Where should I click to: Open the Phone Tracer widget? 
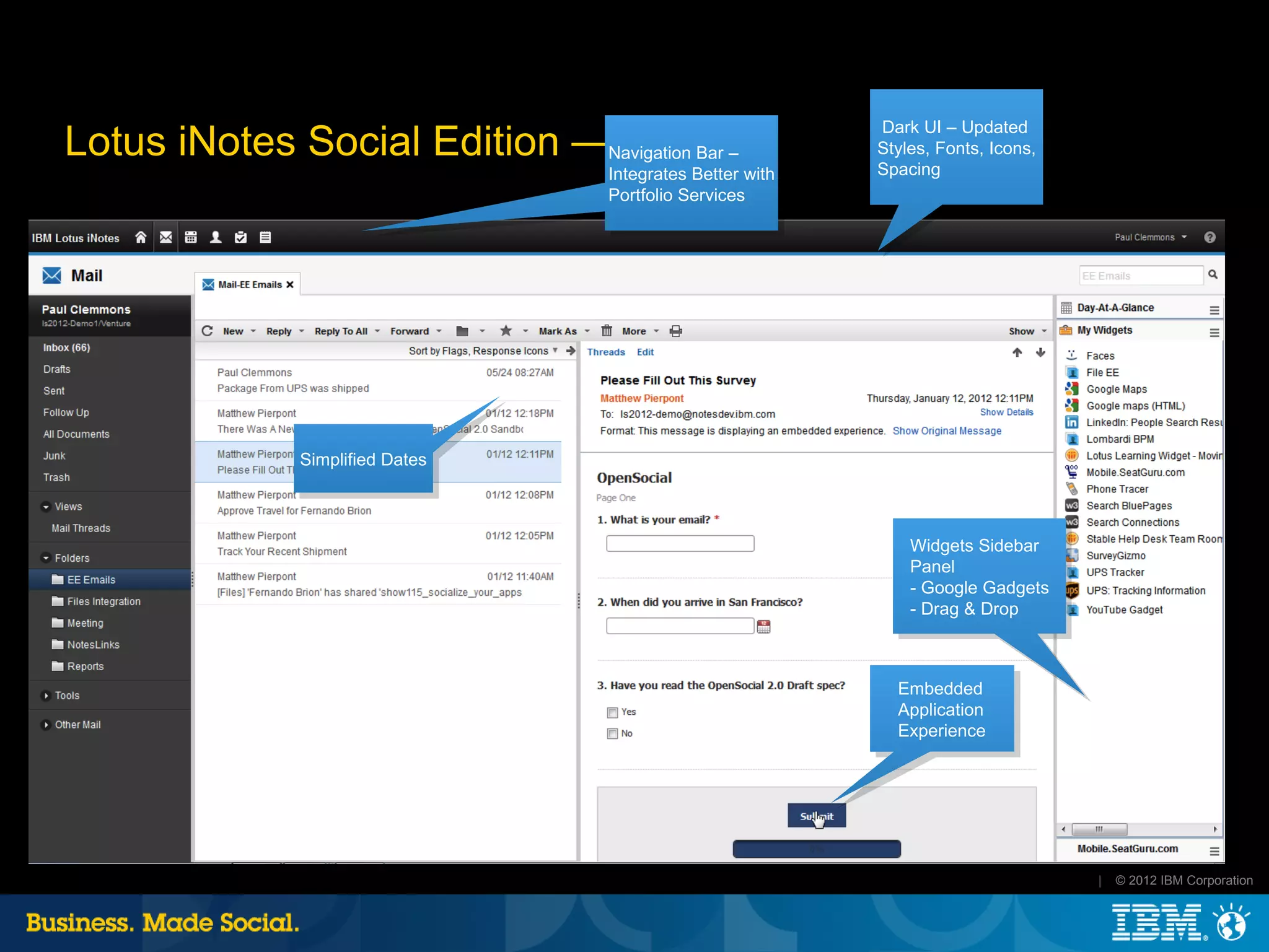(x=1117, y=489)
